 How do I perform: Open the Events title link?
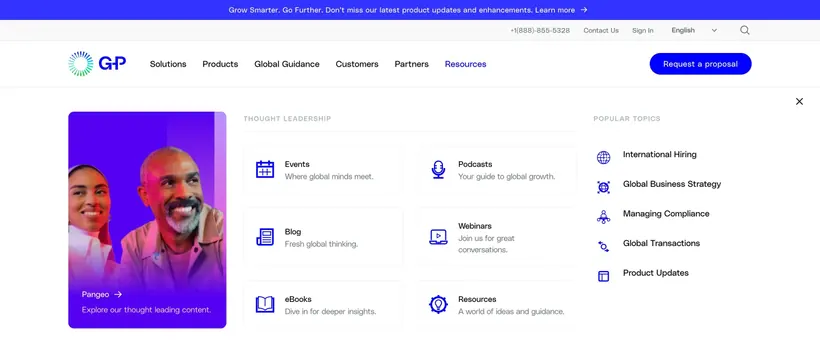coord(297,164)
